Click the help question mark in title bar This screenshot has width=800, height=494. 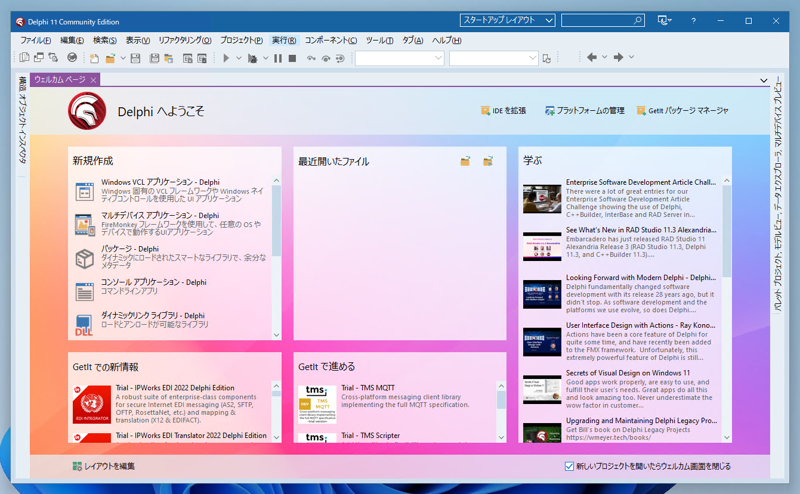pyautogui.click(x=693, y=21)
